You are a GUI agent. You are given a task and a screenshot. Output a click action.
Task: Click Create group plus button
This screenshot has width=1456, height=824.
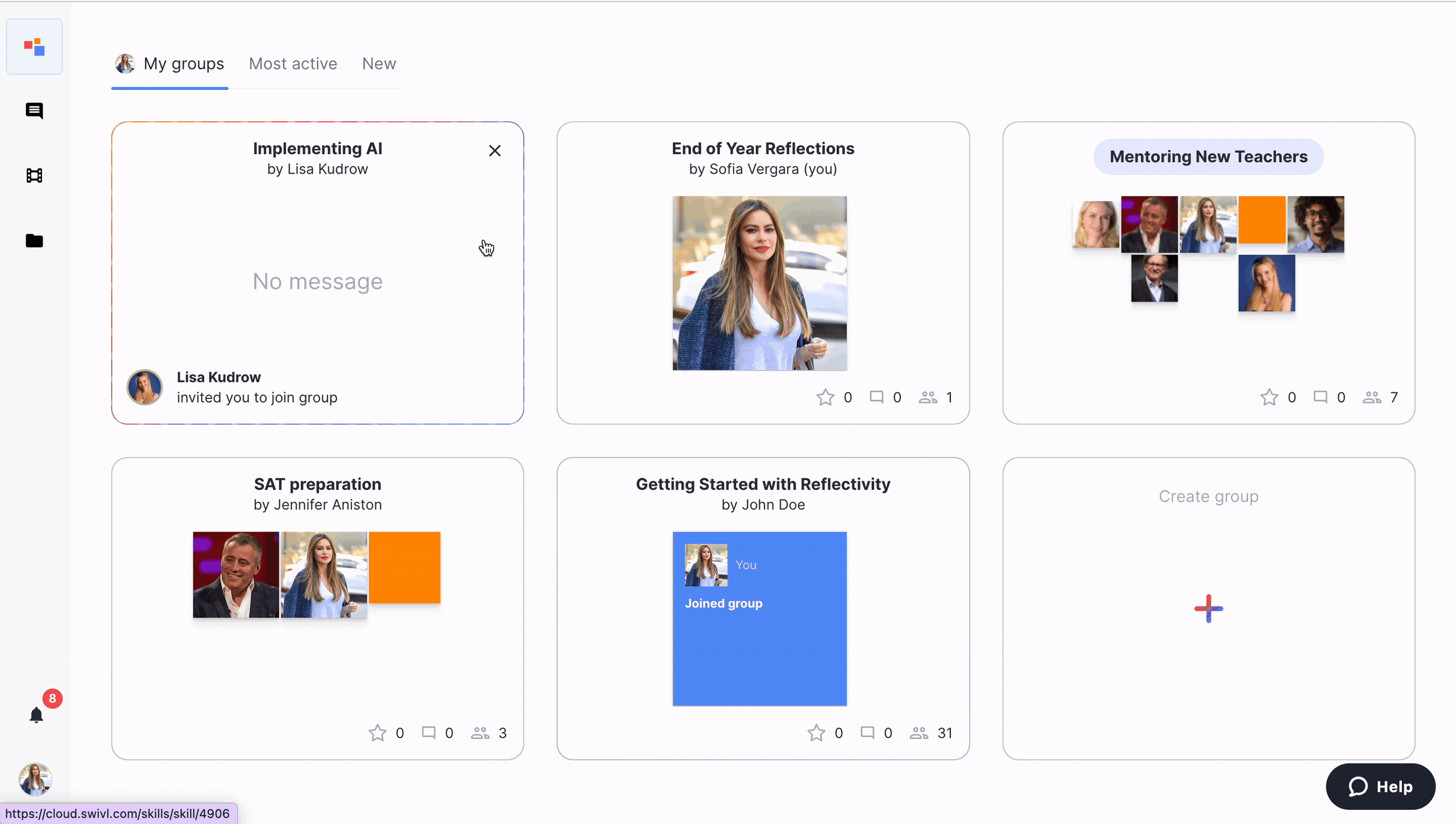[x=1208, y=608]
